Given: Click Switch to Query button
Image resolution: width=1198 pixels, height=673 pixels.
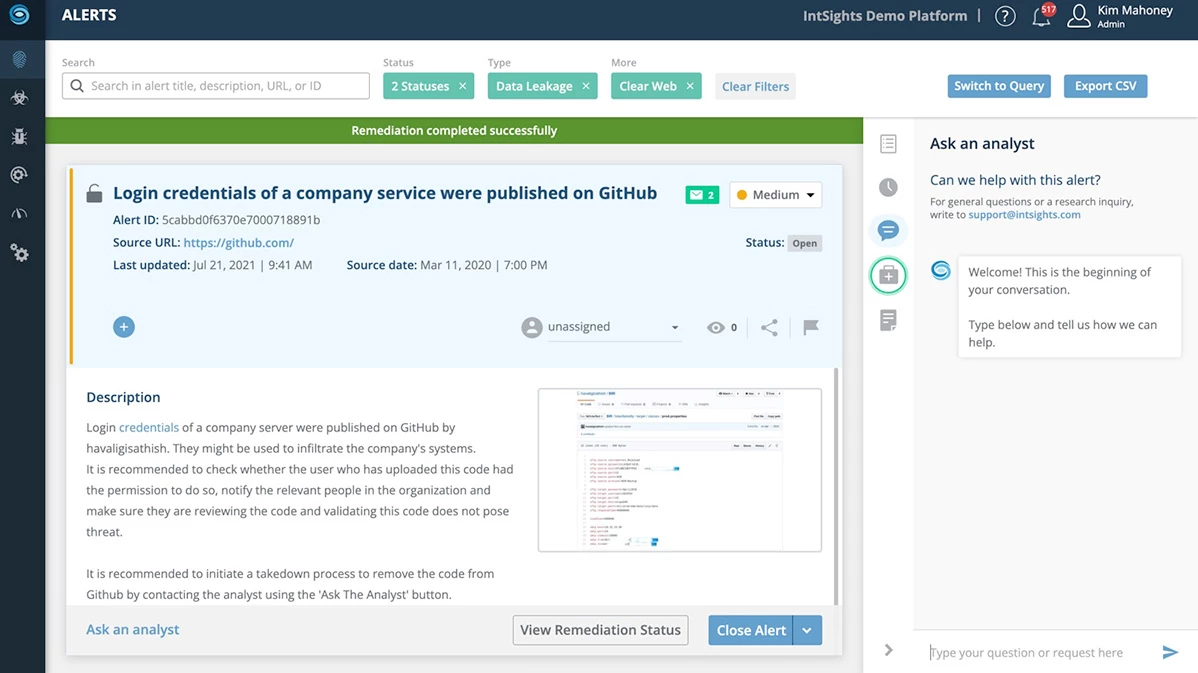Looking at the screenshot, I should tap(999, 86).
